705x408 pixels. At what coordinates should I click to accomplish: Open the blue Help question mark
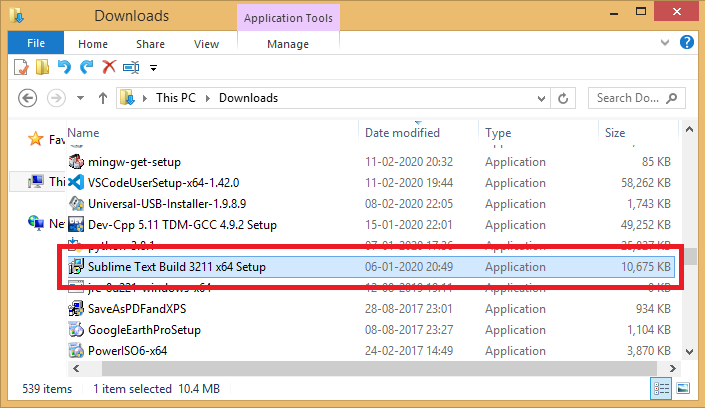pyautogui.click(x=687, y=43)
